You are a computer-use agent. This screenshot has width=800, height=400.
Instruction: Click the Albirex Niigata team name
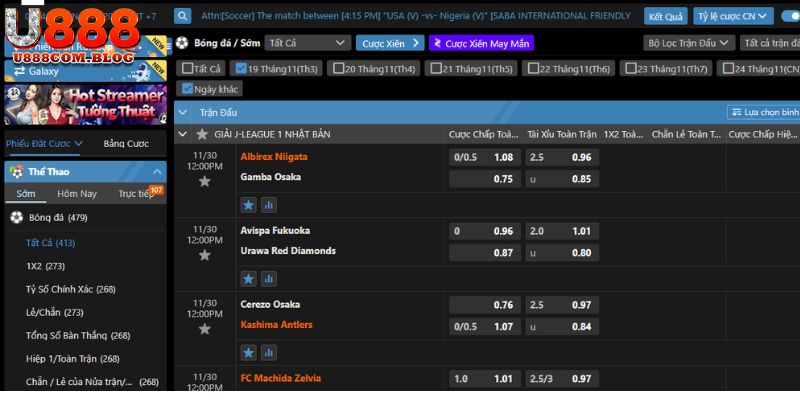[x=274, y=157]
